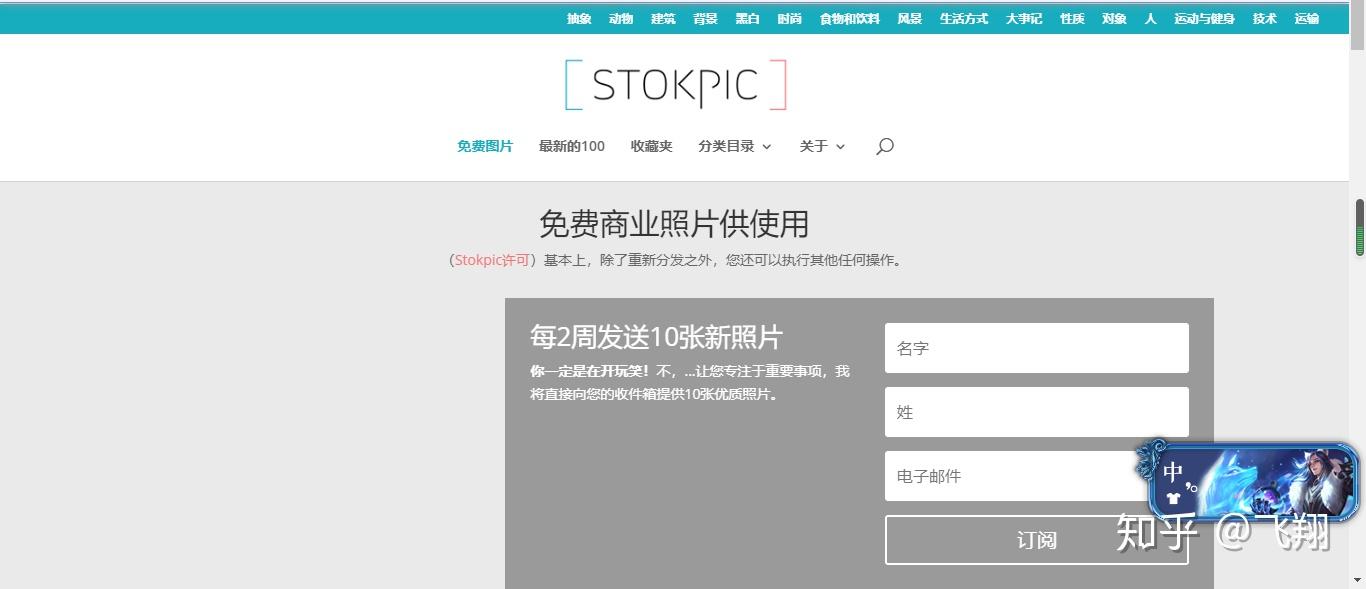Viewport: 1366px width, 589px height.
Task: Expand the 分类目录 dropdown menu
Action: pos(728,146)
